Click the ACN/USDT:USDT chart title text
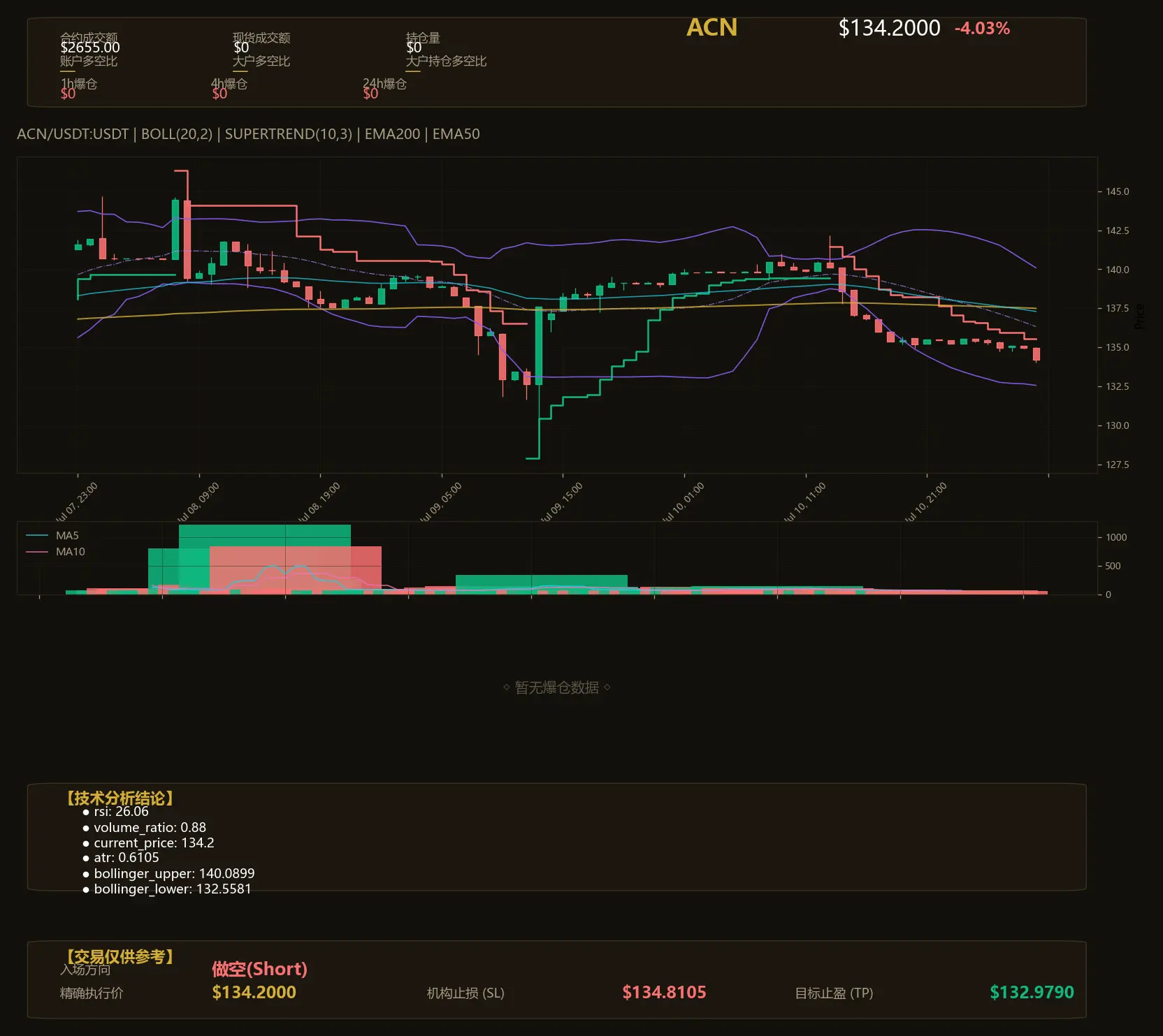1163x1036 pixels. tap(73, 134)
